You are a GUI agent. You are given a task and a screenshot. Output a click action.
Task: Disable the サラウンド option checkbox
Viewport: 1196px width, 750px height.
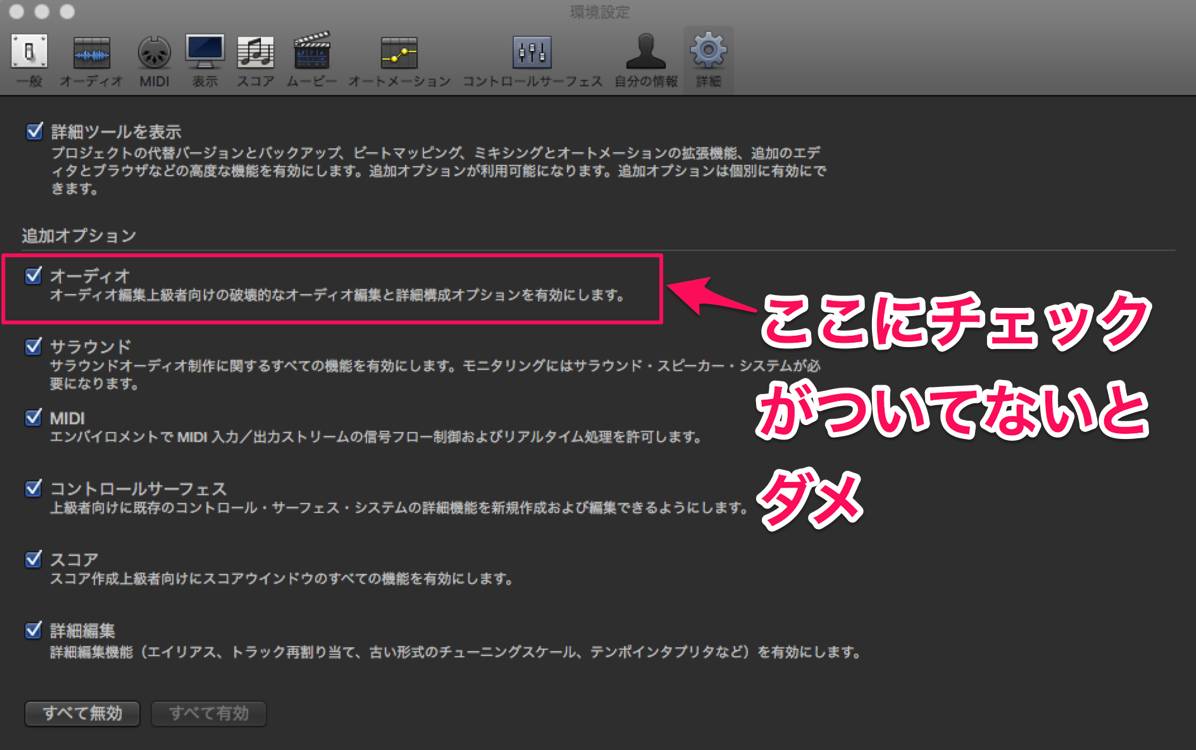33,346
